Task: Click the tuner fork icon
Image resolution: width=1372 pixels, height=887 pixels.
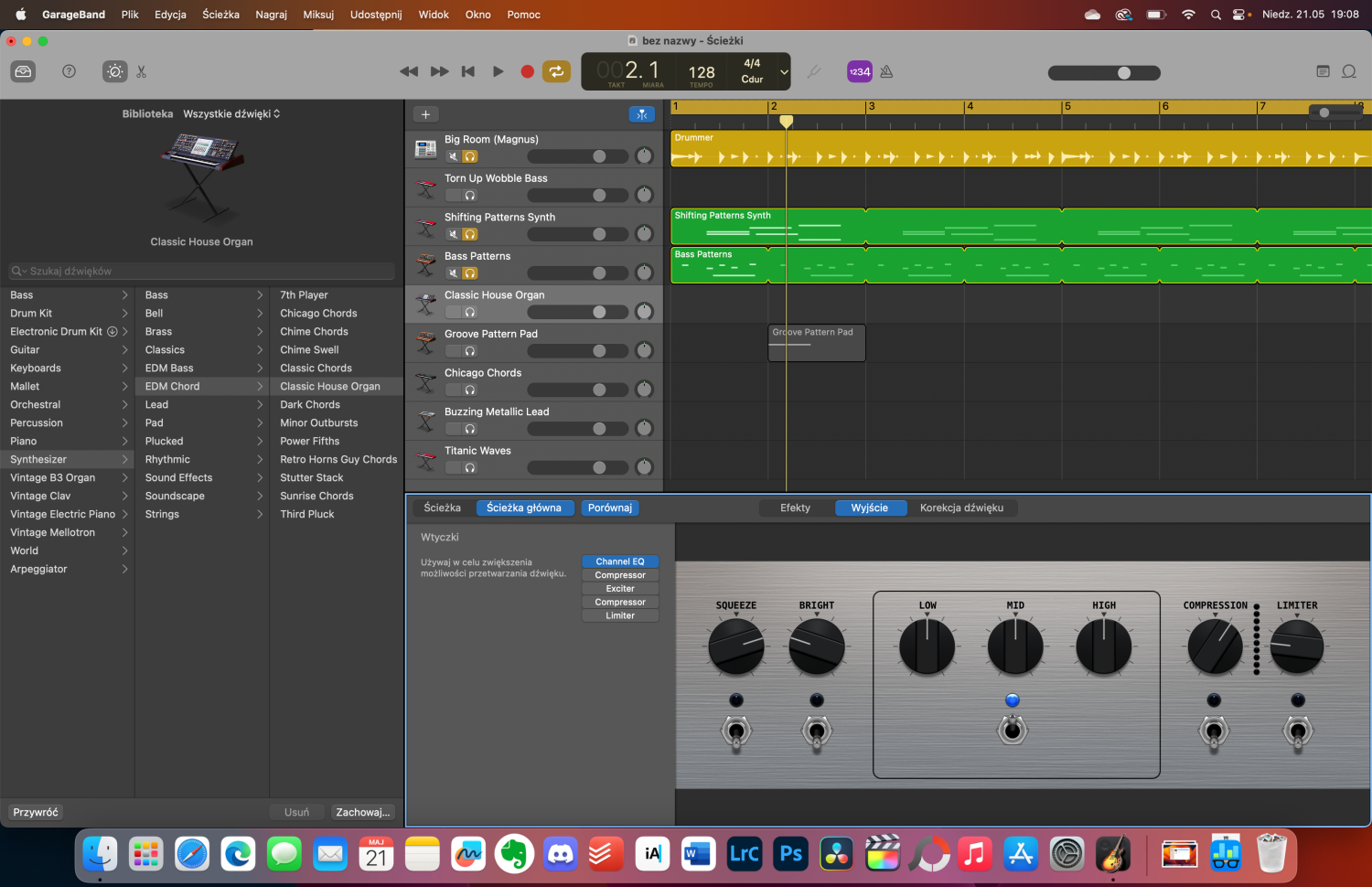Action: point(813,71)
